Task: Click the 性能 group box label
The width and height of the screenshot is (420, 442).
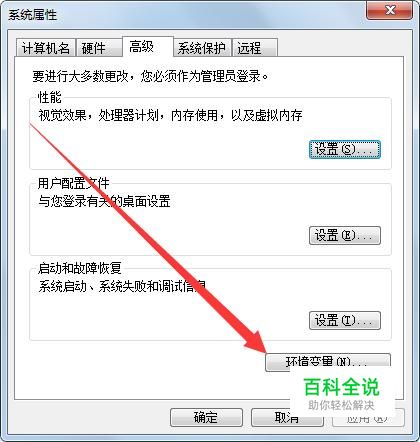Action: (x=50, y=97)
